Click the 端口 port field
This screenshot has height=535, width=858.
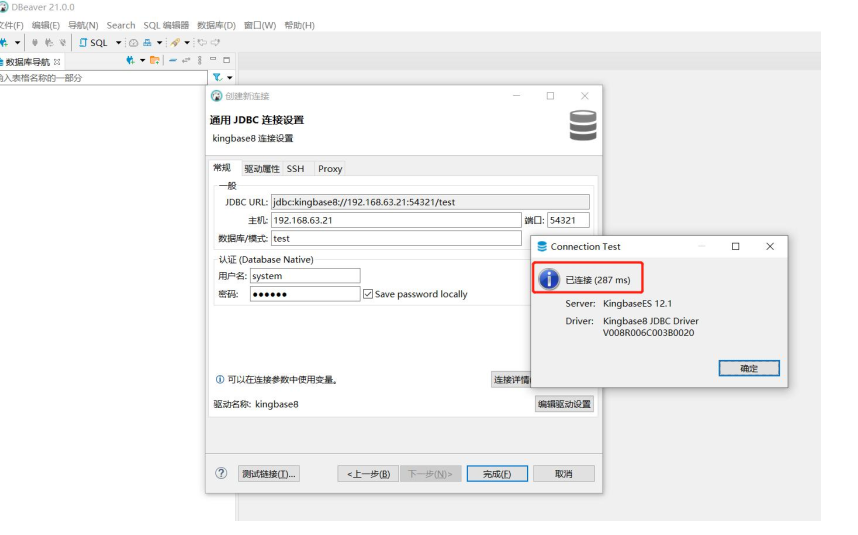[568, 220]
